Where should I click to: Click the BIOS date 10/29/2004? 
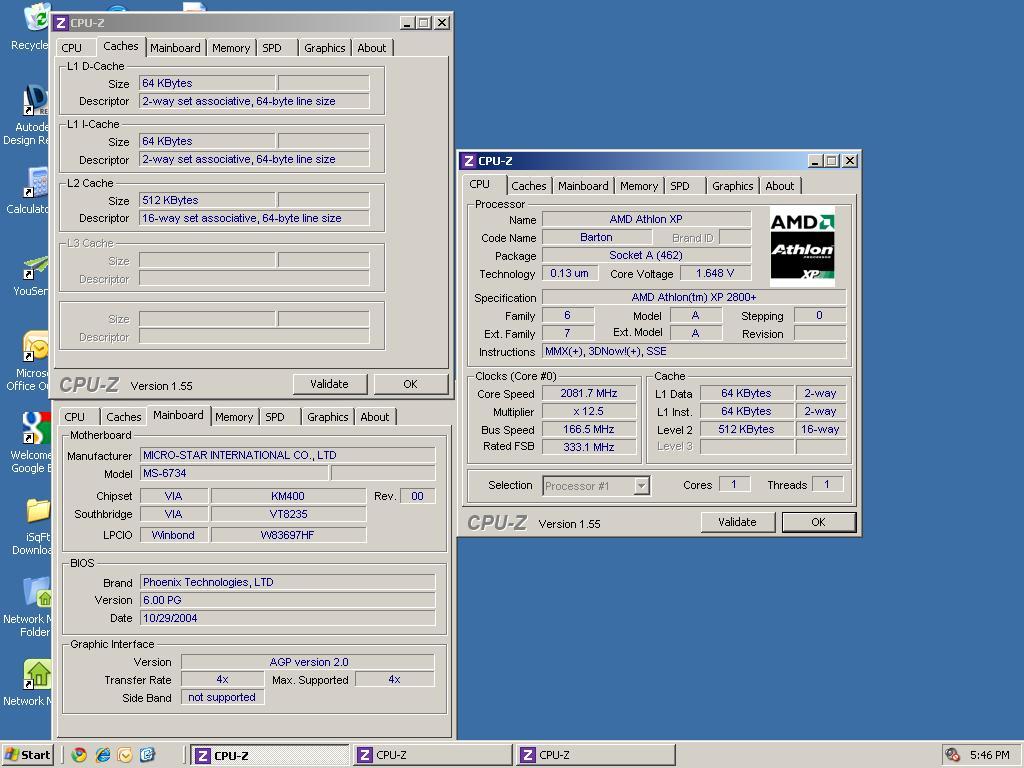pos(288,618)
